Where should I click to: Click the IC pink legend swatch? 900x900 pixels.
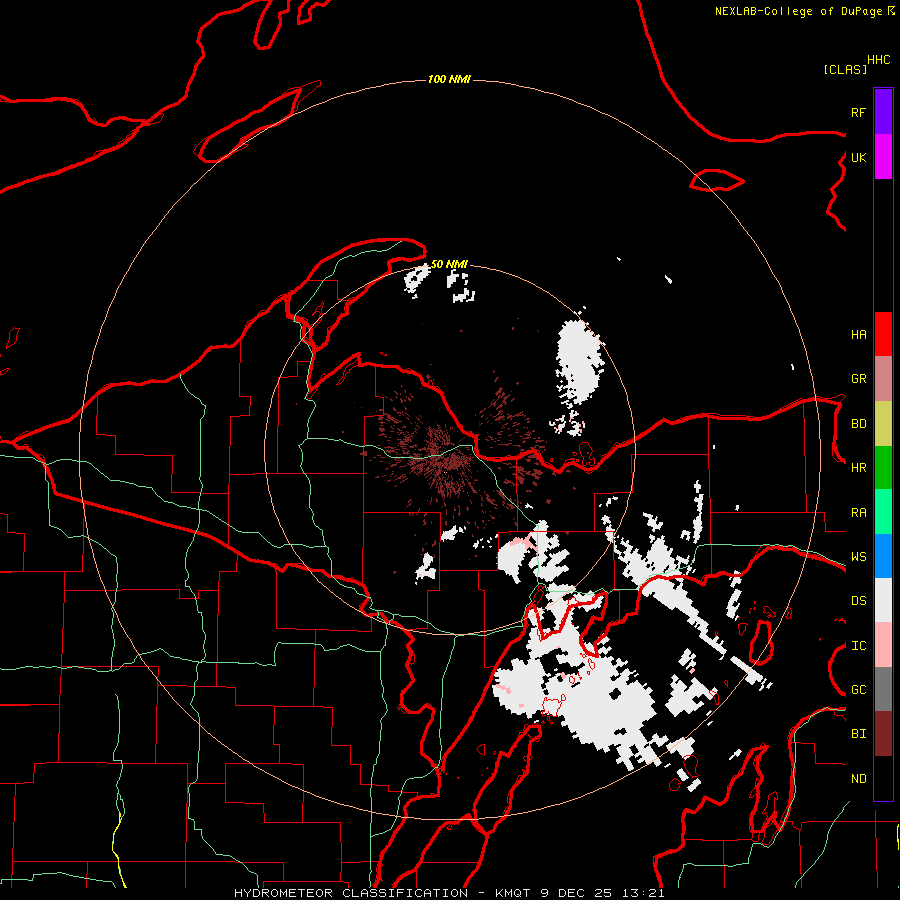[883, 645]
